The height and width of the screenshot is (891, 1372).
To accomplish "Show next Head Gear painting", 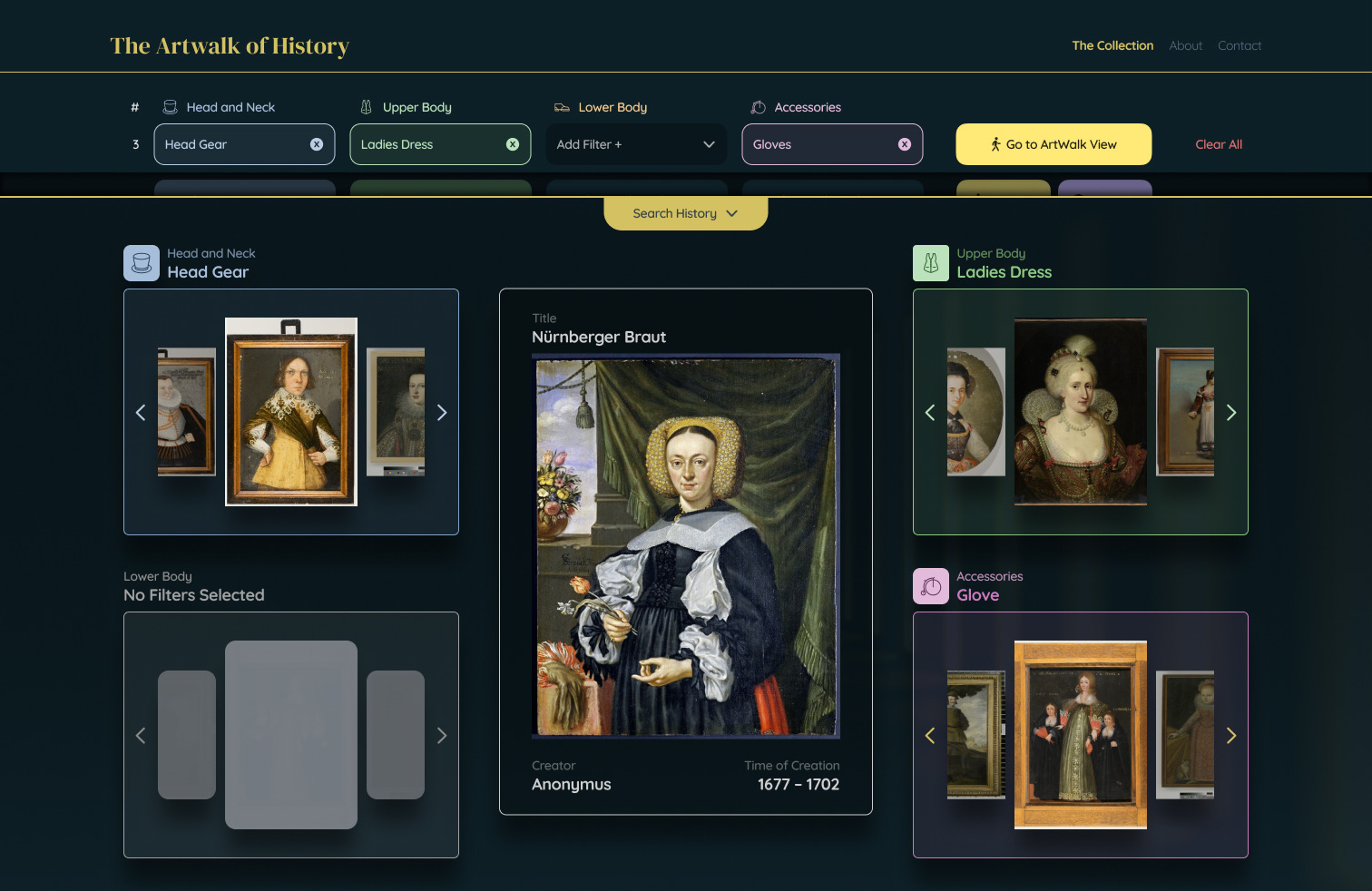I will point(442,413).
